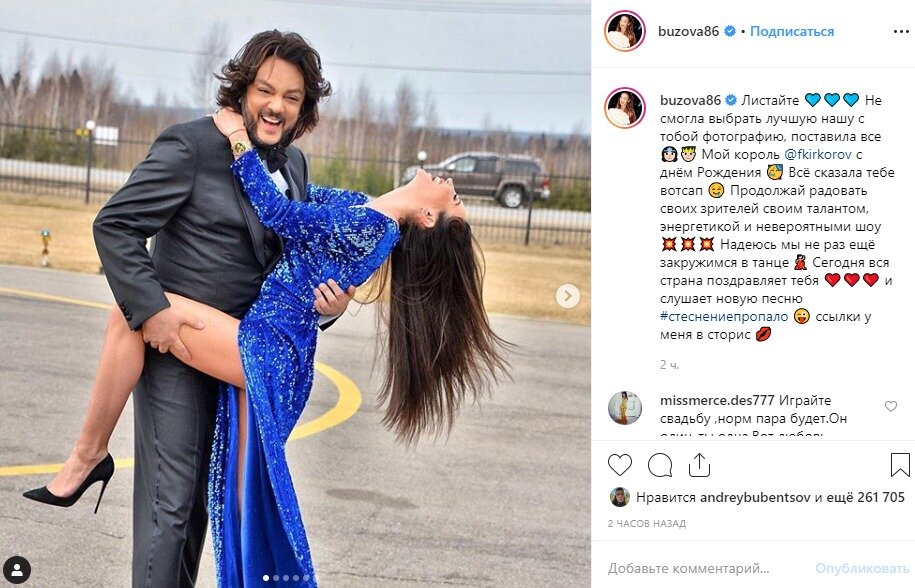The height and width of the screenshot is (588, 915).
Task: Open the #стеснениепропало hashtag
Action: (x=724, y=317)
